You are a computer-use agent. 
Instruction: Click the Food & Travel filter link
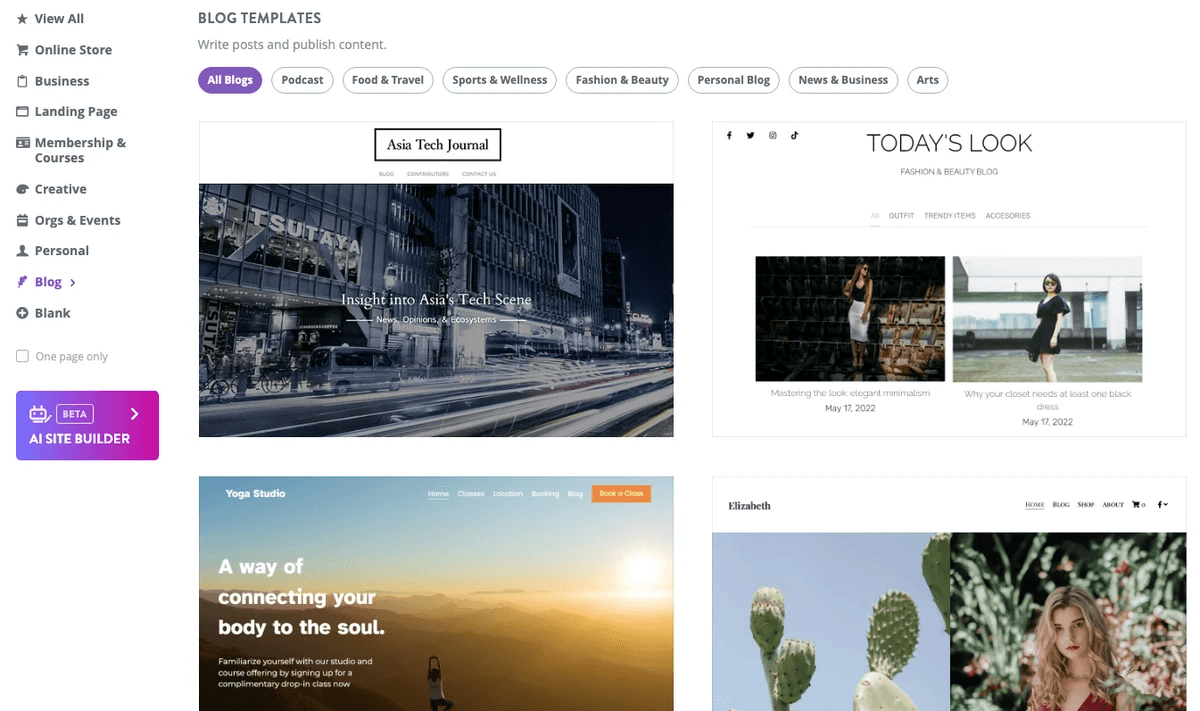(x=387, y=79)
